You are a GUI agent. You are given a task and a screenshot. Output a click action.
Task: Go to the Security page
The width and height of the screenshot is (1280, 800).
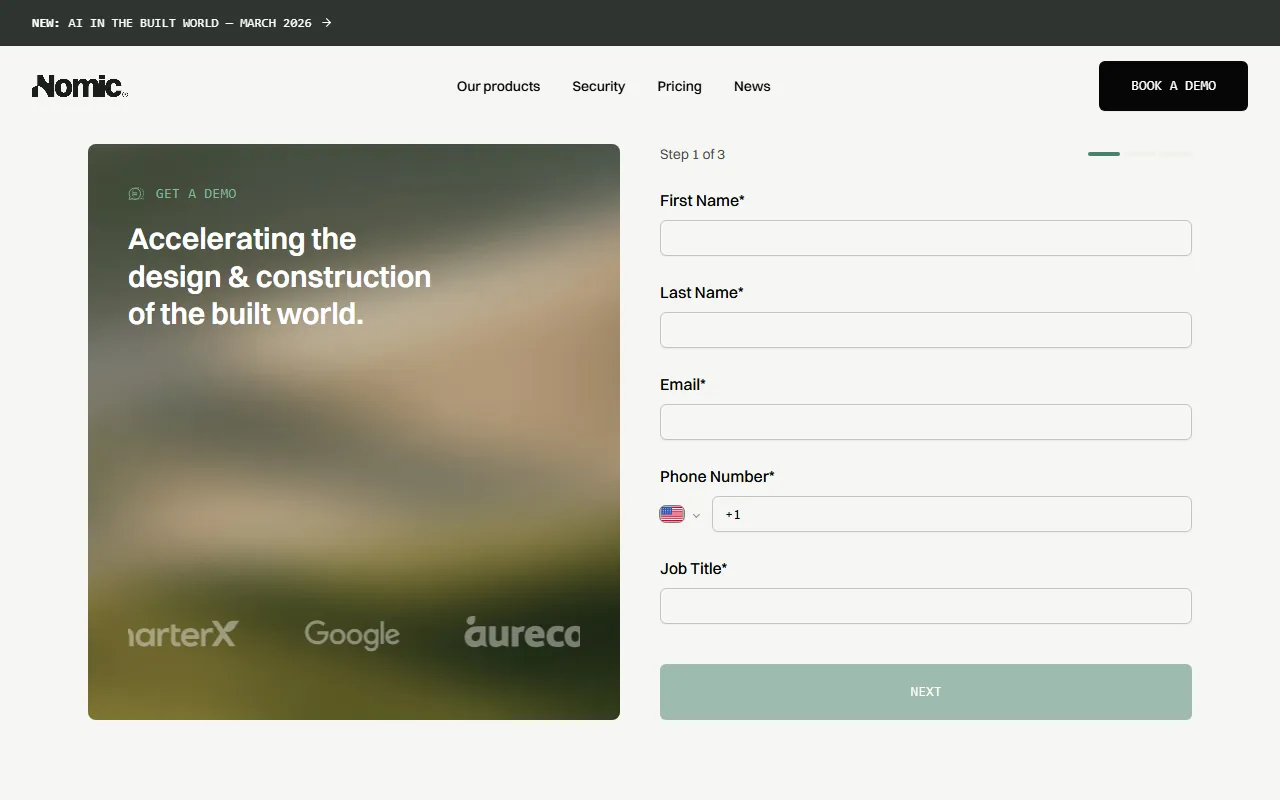coord(598,86)
